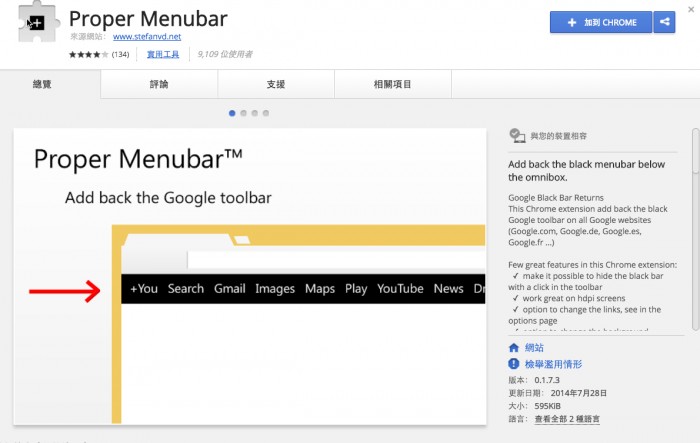This screenshot has height=443, width=700.
Task: Switch to the 相關項目 related tab
Action: coord(393,84)
